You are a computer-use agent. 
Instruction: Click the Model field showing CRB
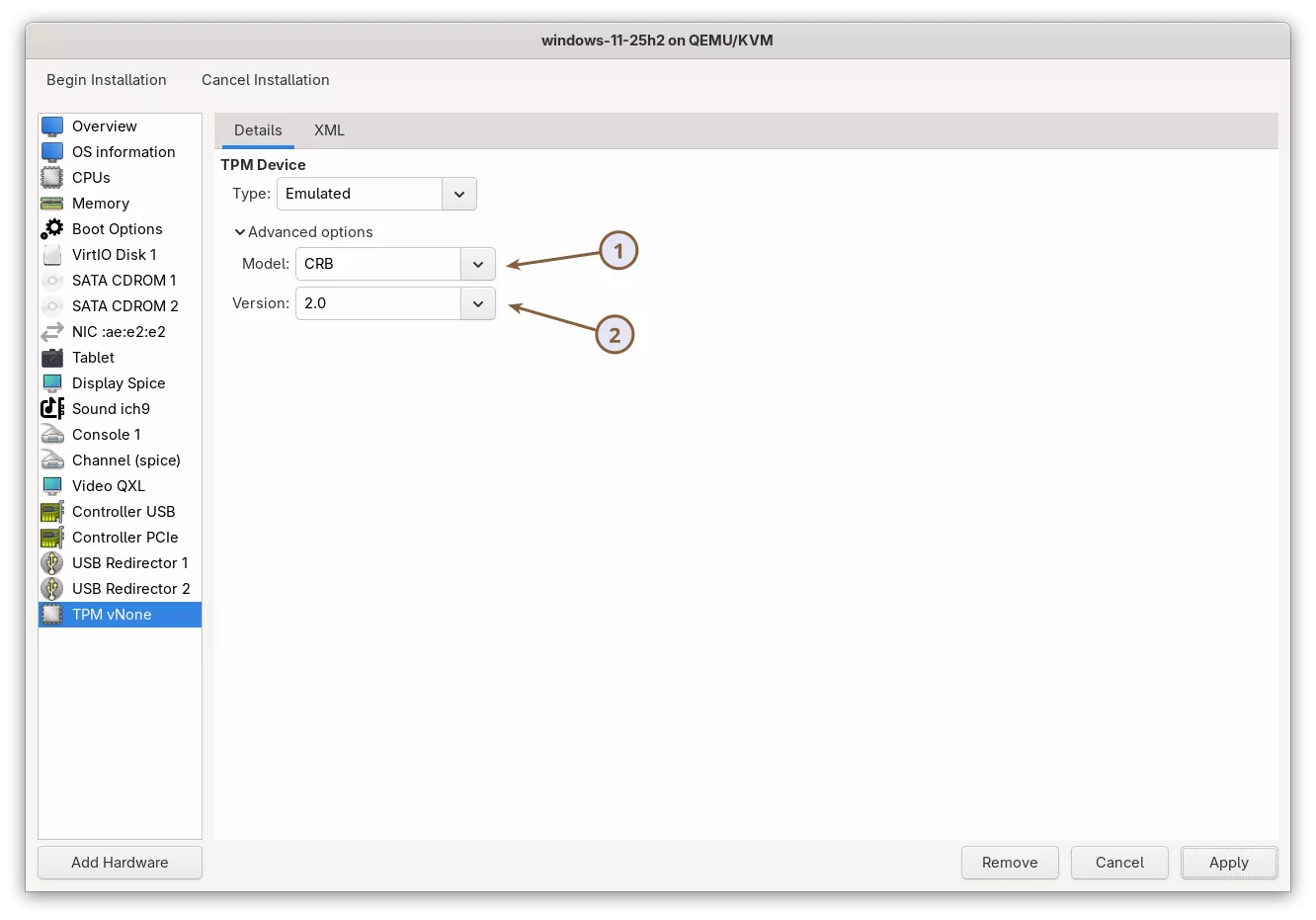click(x=378, y=264)
